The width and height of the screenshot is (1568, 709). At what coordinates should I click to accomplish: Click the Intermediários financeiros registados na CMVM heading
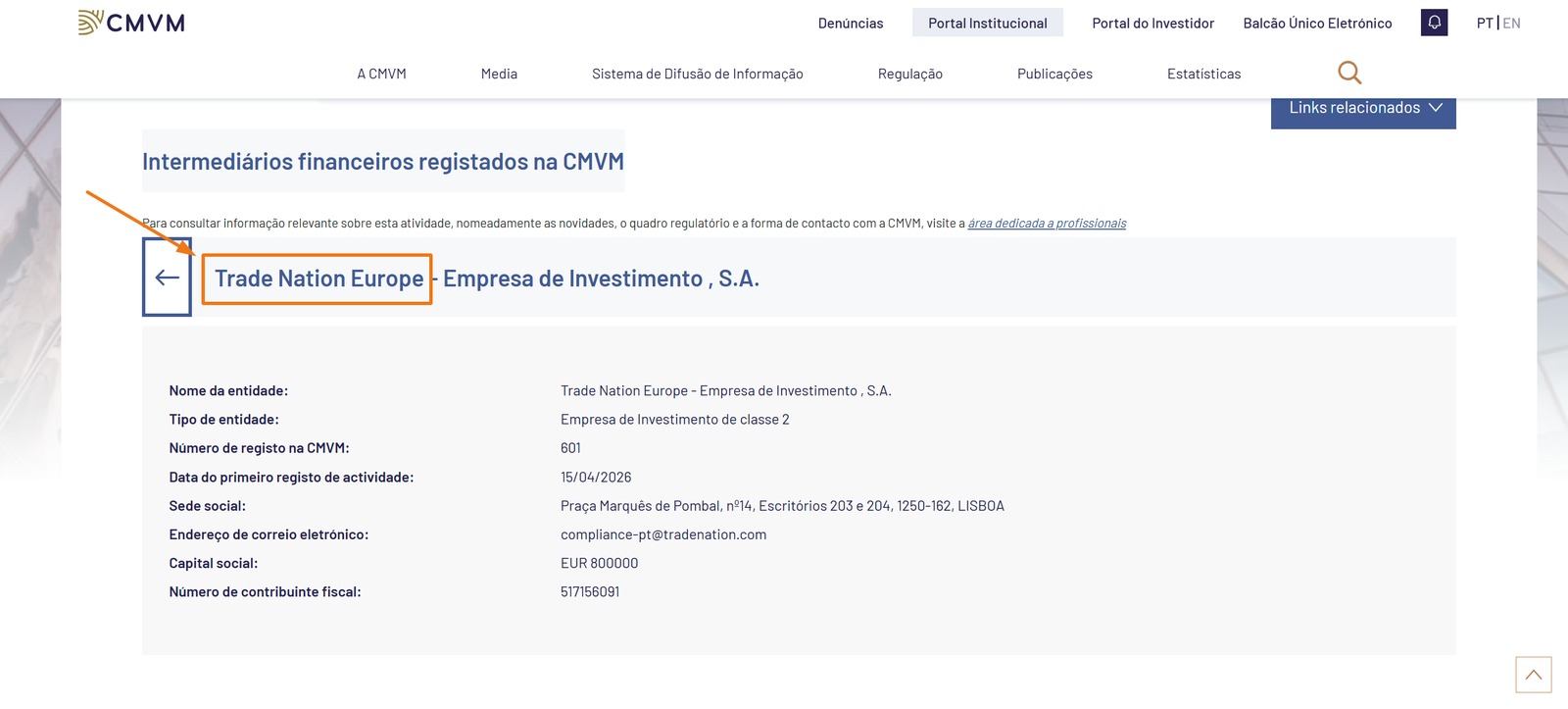[383, 162]
